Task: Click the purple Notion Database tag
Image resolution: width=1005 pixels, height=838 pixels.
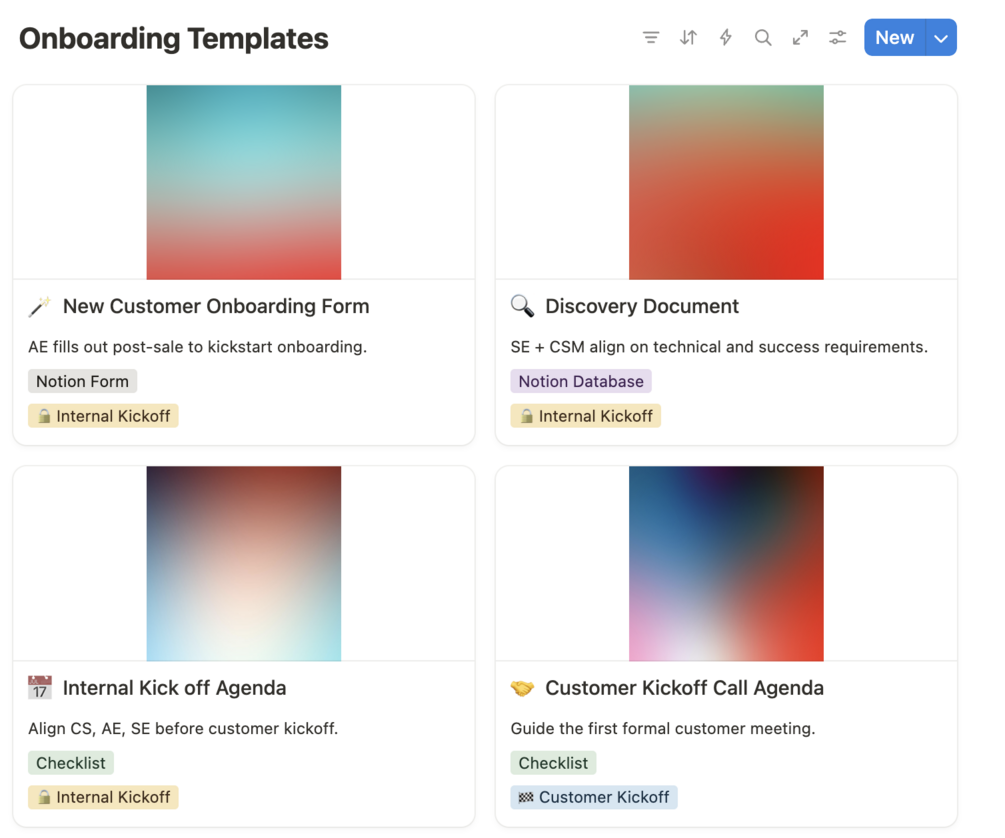Action: tap(581, 381)
